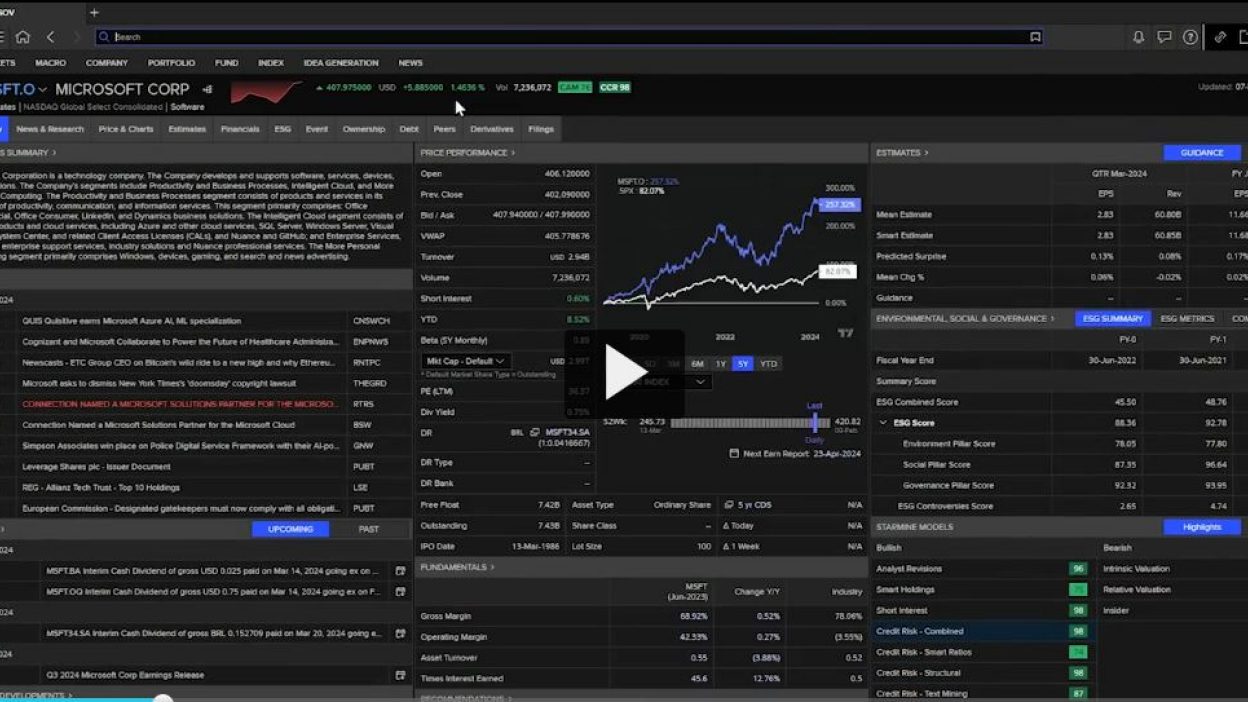Click the Home icon in the navigation bar
This screenshot has height=702, width=1248.
(x=22, y=37)
